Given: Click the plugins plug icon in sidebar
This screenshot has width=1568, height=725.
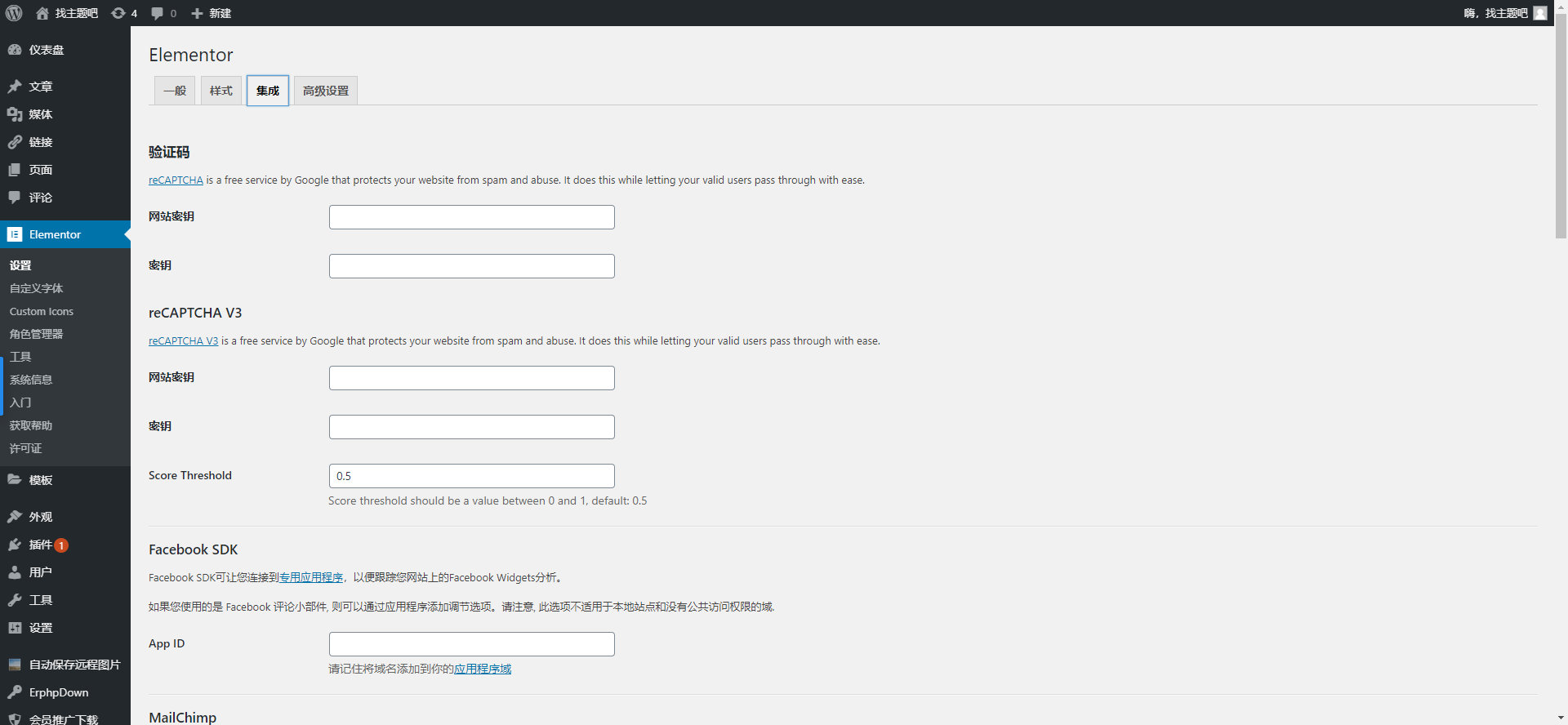Looking at the screenshot, I should pyautogui.click(x=15, y=545).
